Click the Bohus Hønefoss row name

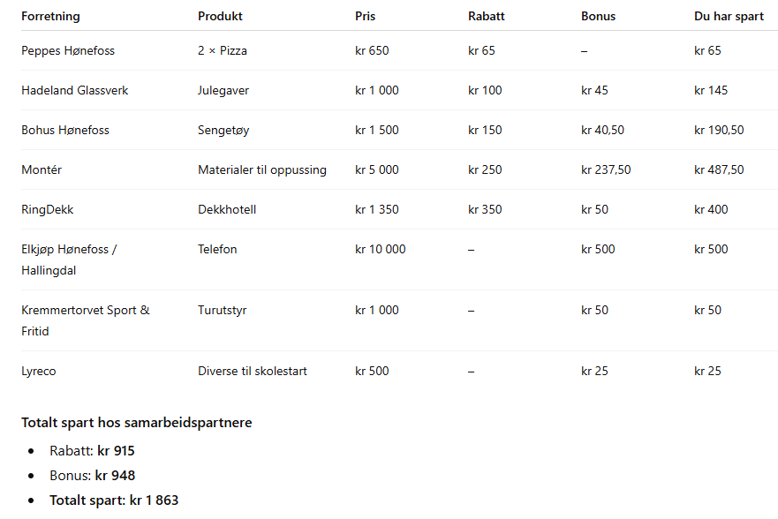coord(65,130)
